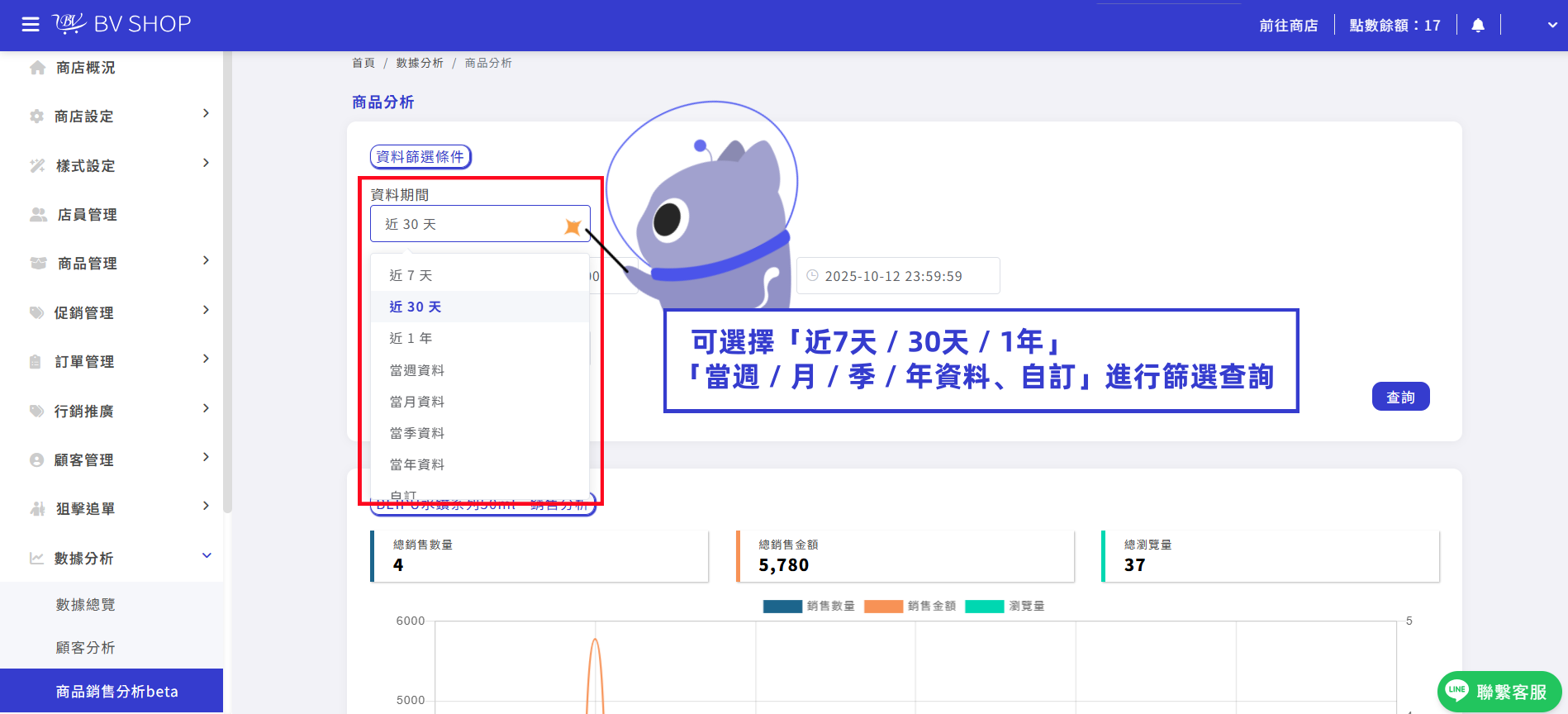Click the 商店設定 gear icon
1568x714 pixels.
pyautogui.click(x=36, y=117)
